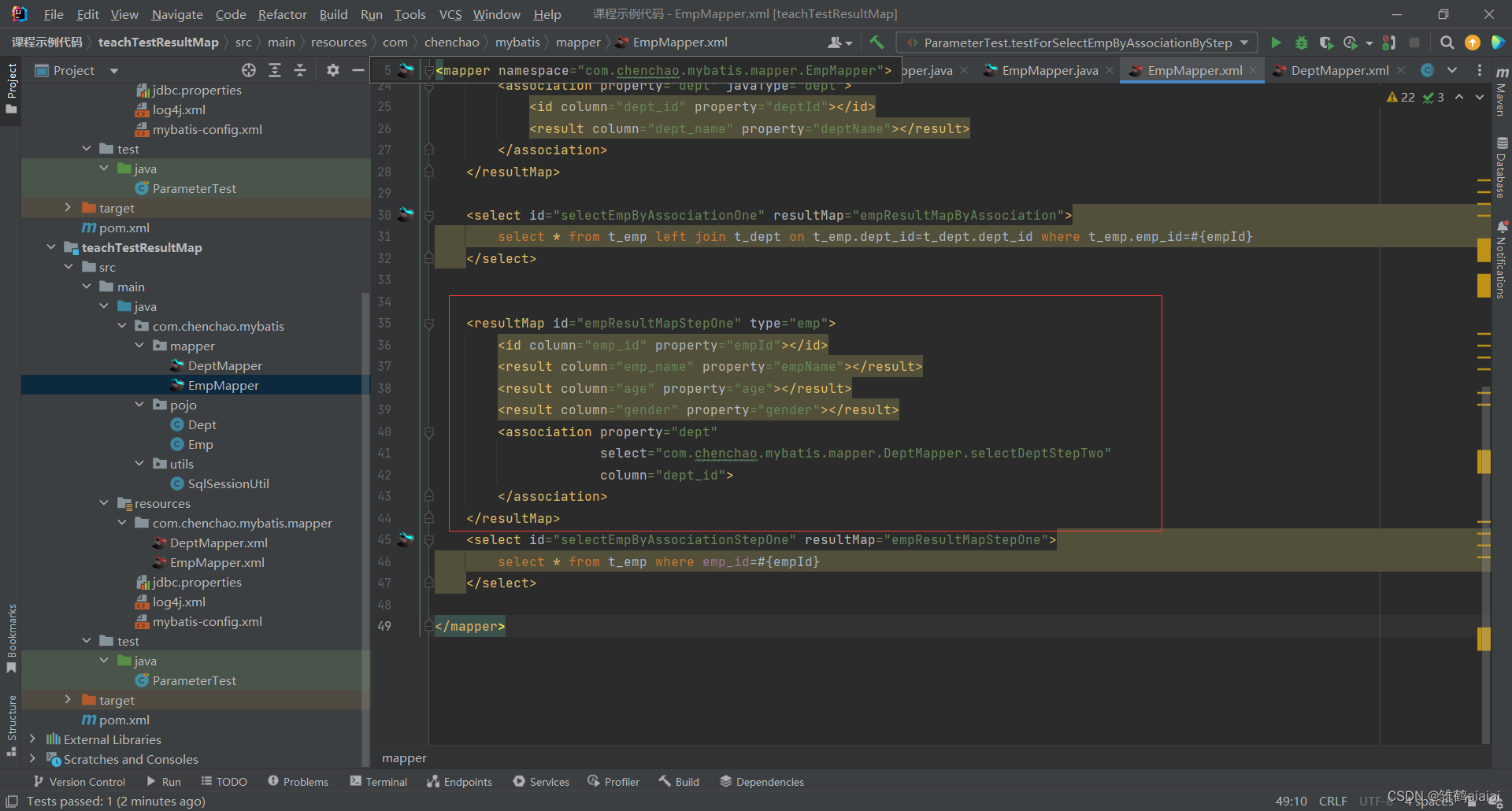This screenshot has height=811, width=1512.
Task: Open the Code With Me user icon
Action: [839, 43]
